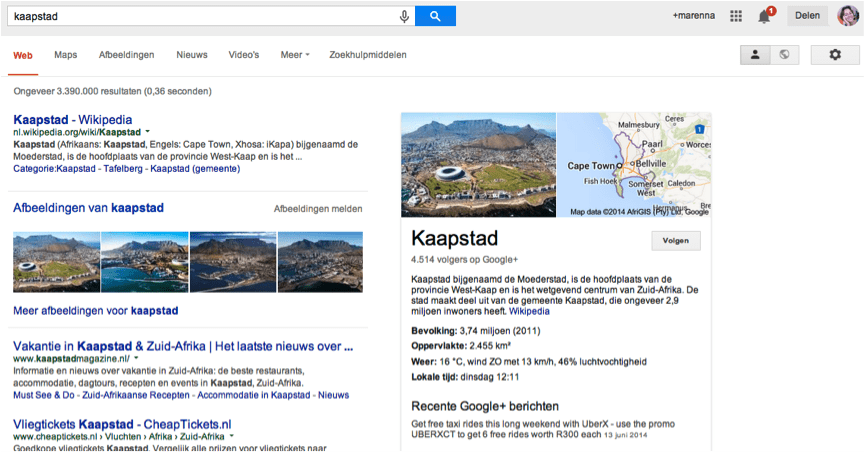865x452 pixels.
Task: Open the Categorie:Kaapstad sitelink
Action: pyautogui.click(x=55, y=169)
